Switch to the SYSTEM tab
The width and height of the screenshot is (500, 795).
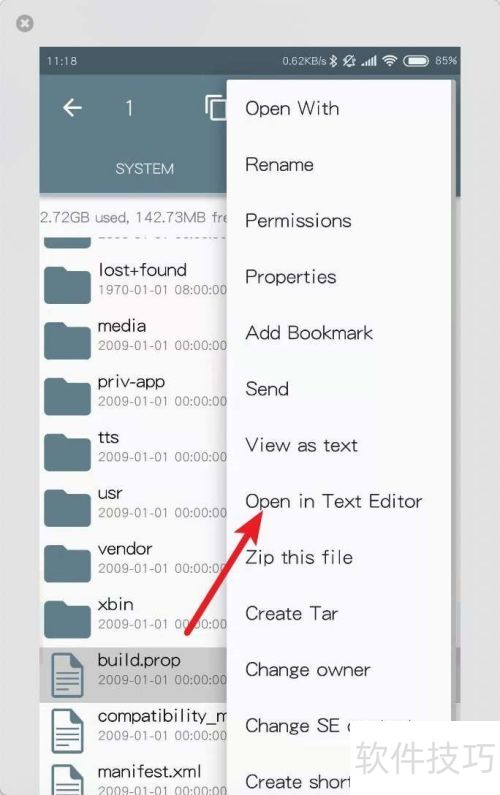145,168
